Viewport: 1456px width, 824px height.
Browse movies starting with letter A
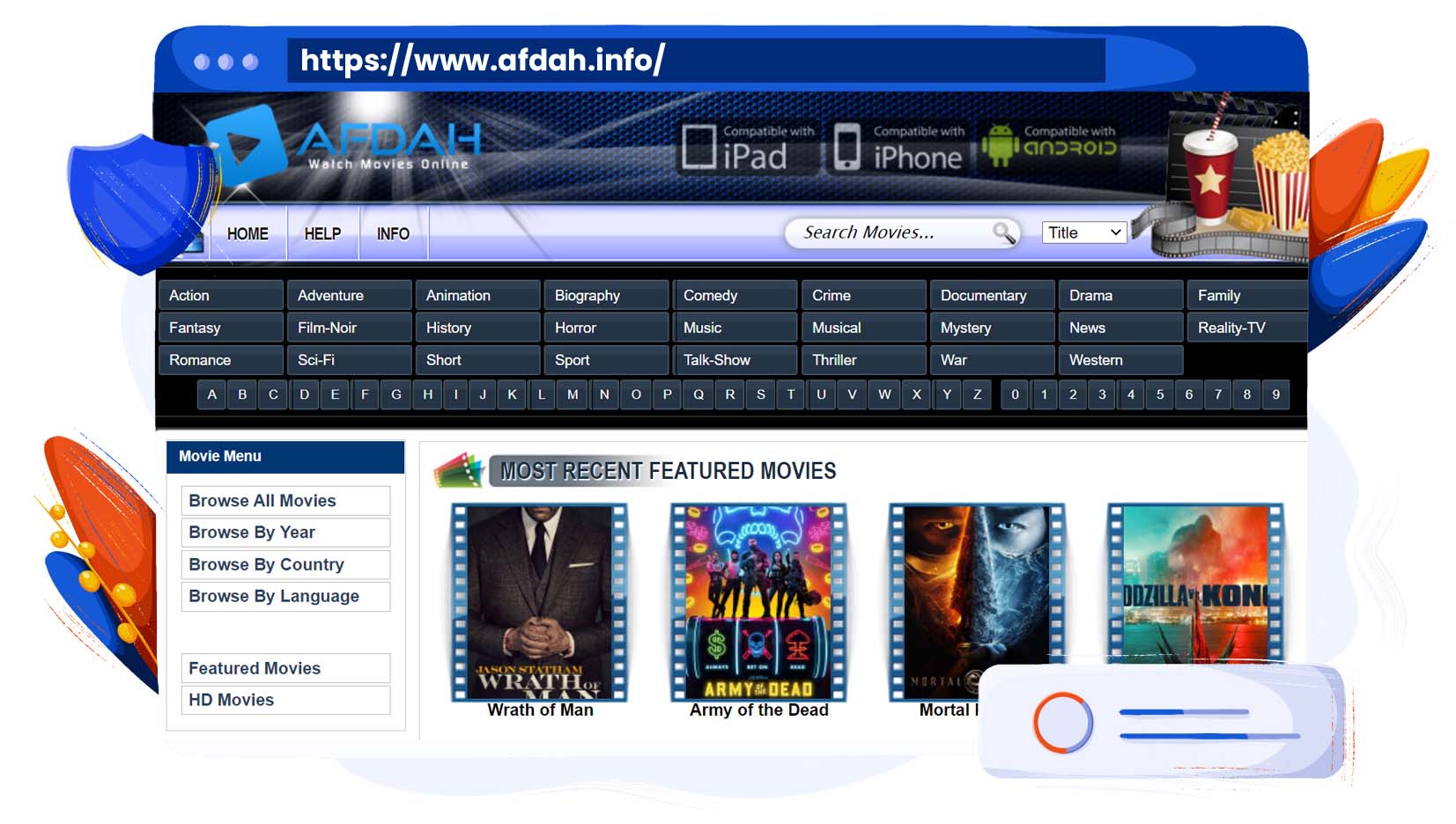(x=211, y=394)
